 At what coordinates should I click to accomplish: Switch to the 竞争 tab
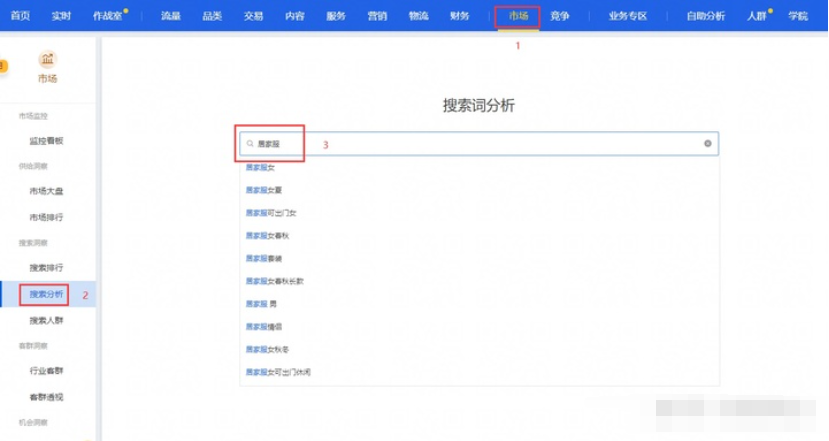[x=559, y=16]
